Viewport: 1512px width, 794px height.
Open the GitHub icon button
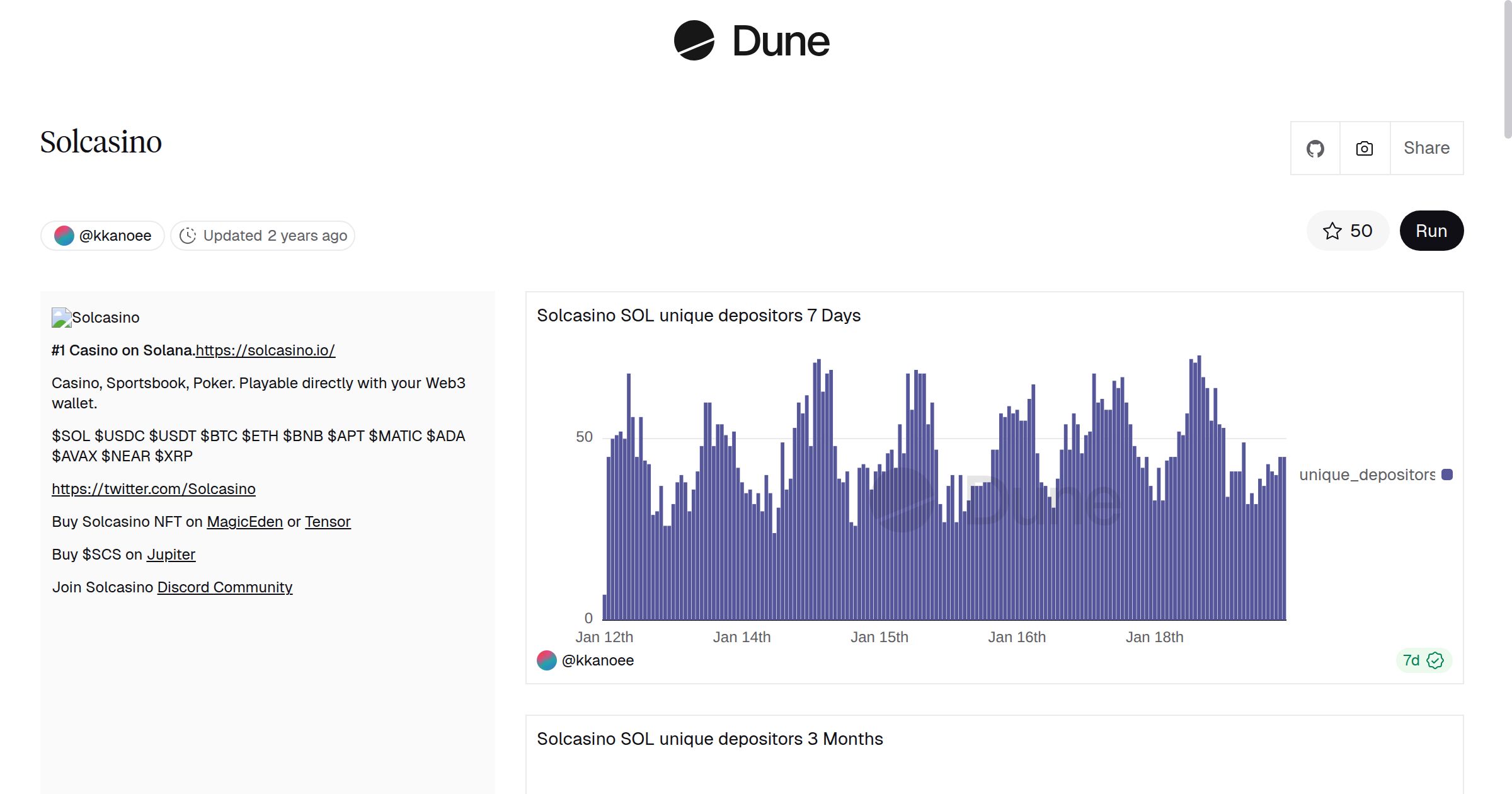[1315, 149]
